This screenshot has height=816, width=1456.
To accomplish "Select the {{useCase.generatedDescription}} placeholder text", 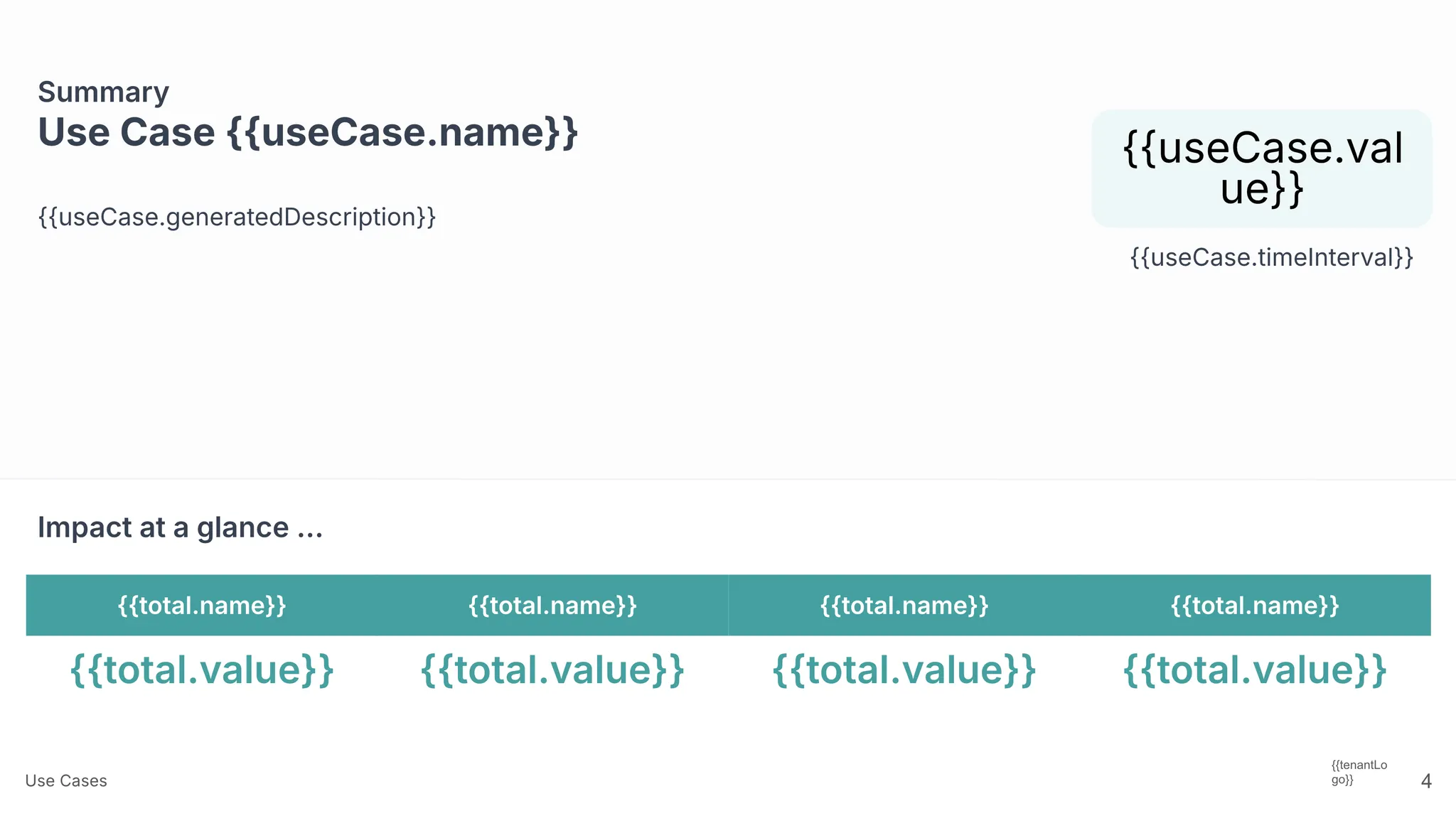I will click(x=237, y=217).
